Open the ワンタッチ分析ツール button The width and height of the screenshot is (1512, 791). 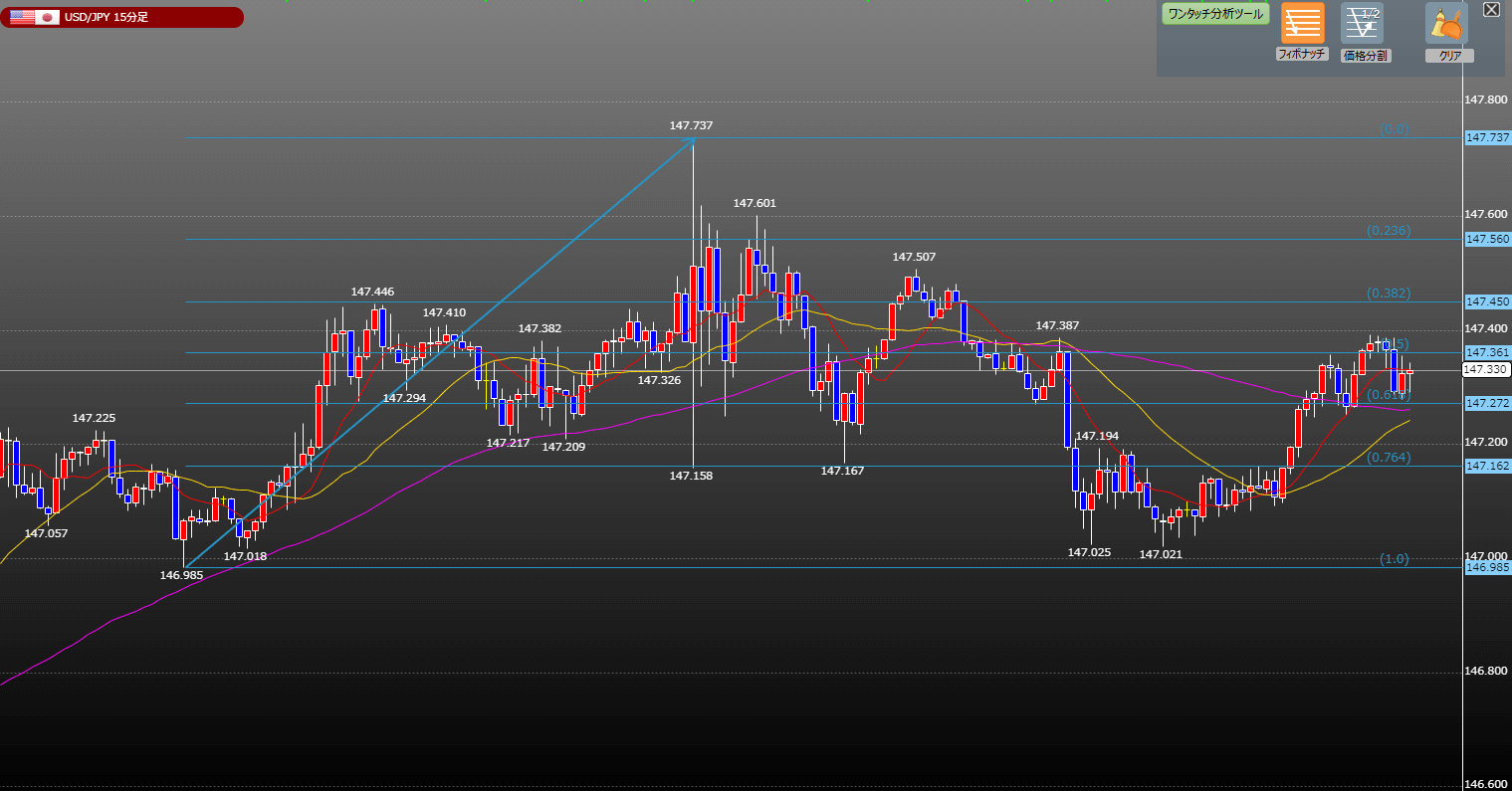(x=1215, y=14)
